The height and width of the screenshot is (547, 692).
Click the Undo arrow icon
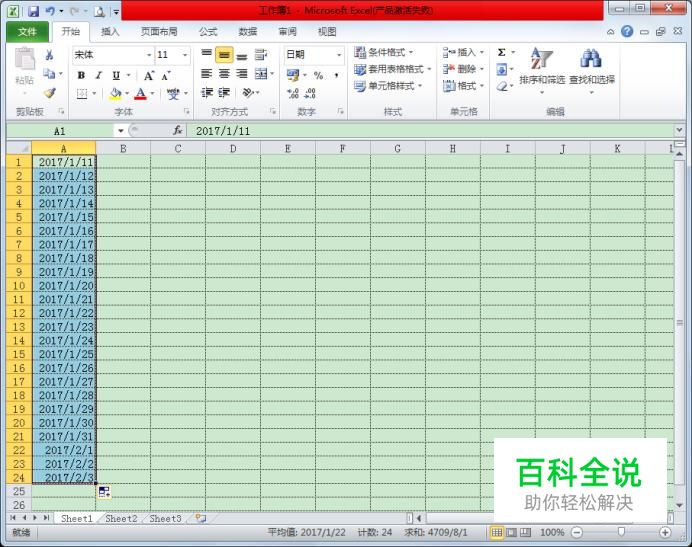50,11
